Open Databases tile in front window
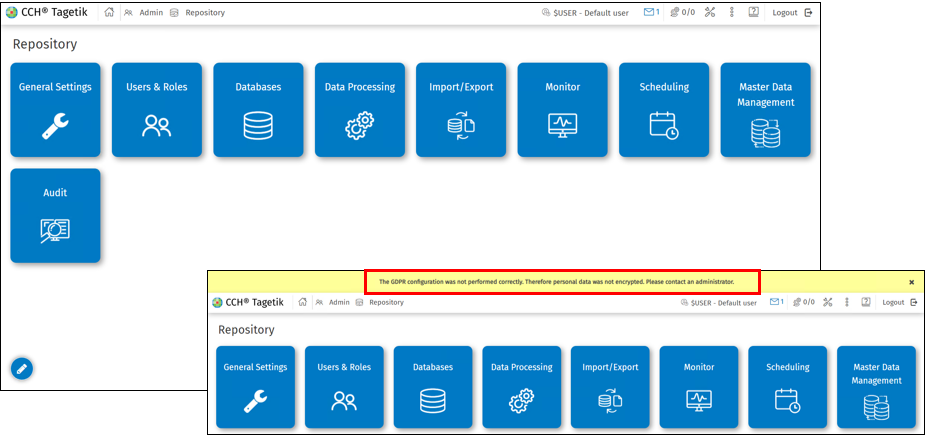This screenshot has width=935, height=441. 433,387
